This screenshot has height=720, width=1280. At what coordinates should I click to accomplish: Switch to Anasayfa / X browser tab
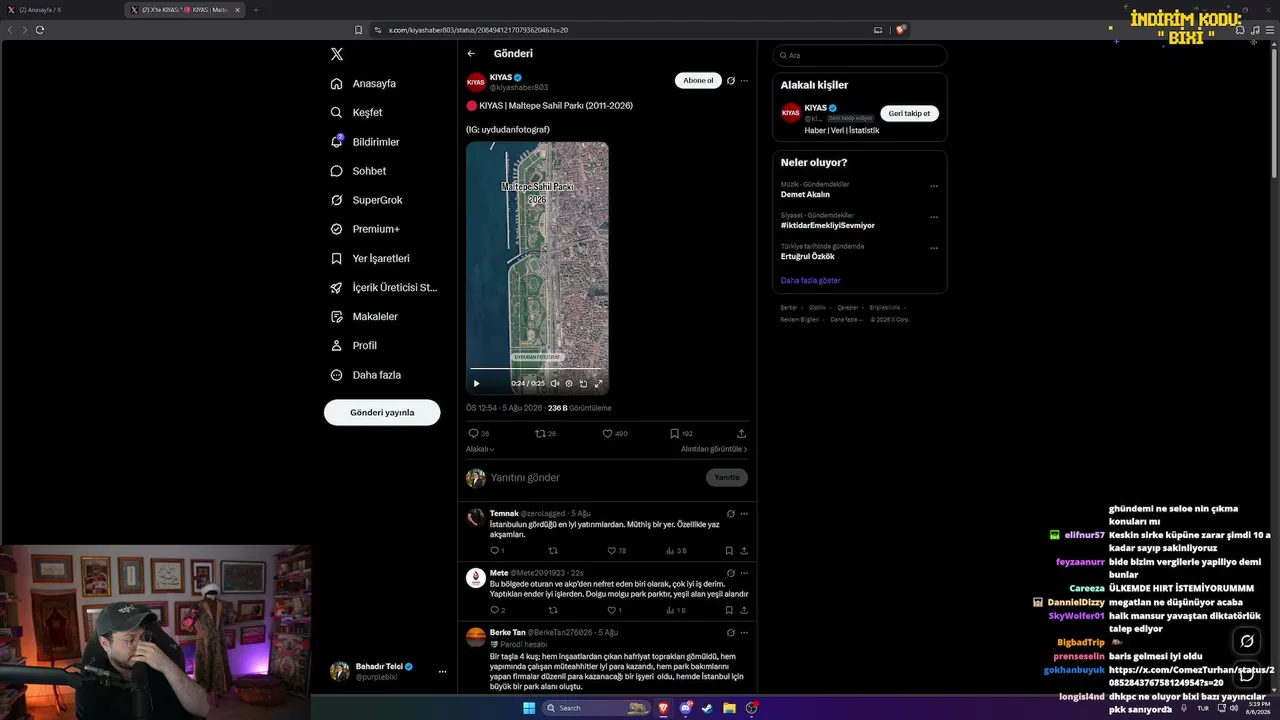pyautogui.click(x=60, y=10)
